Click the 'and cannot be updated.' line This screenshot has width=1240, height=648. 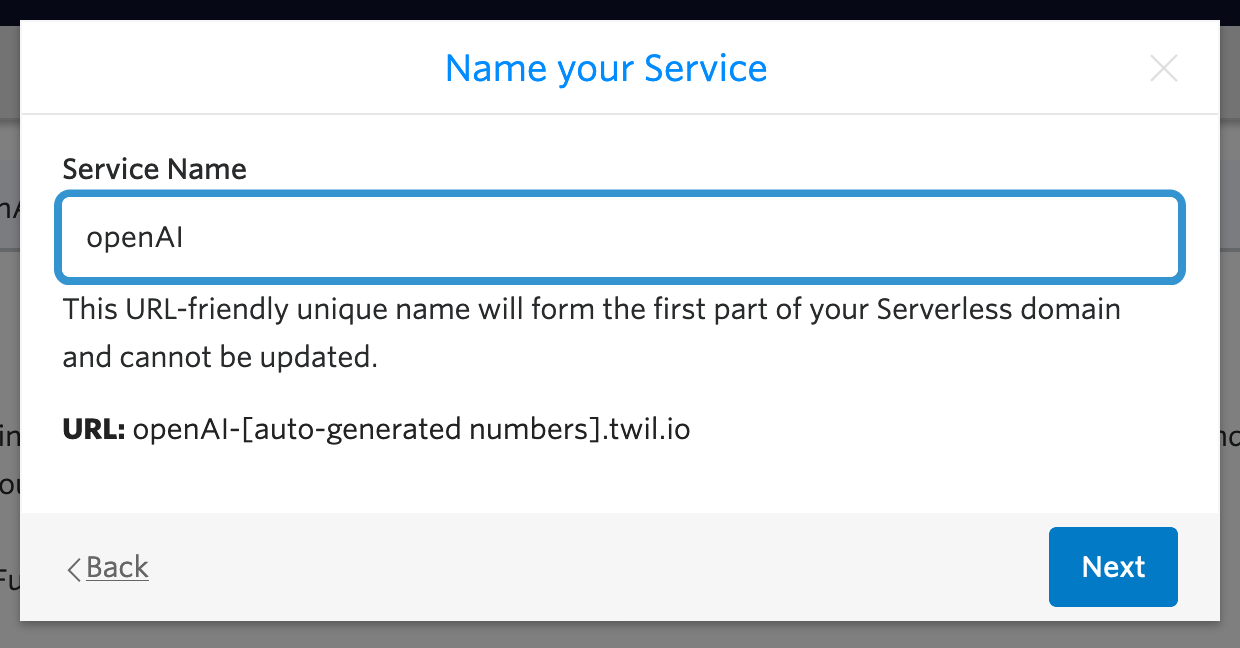pyautogui.click(x=220, y=357)
